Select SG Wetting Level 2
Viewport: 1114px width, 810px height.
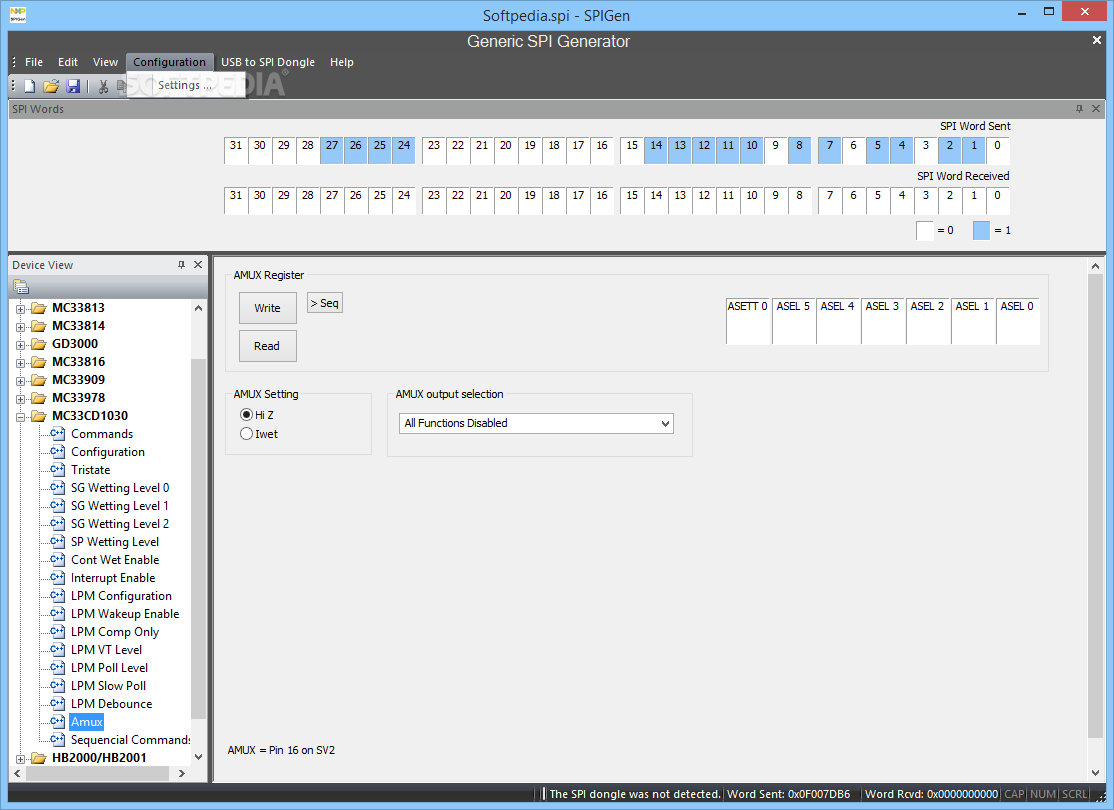119,524
